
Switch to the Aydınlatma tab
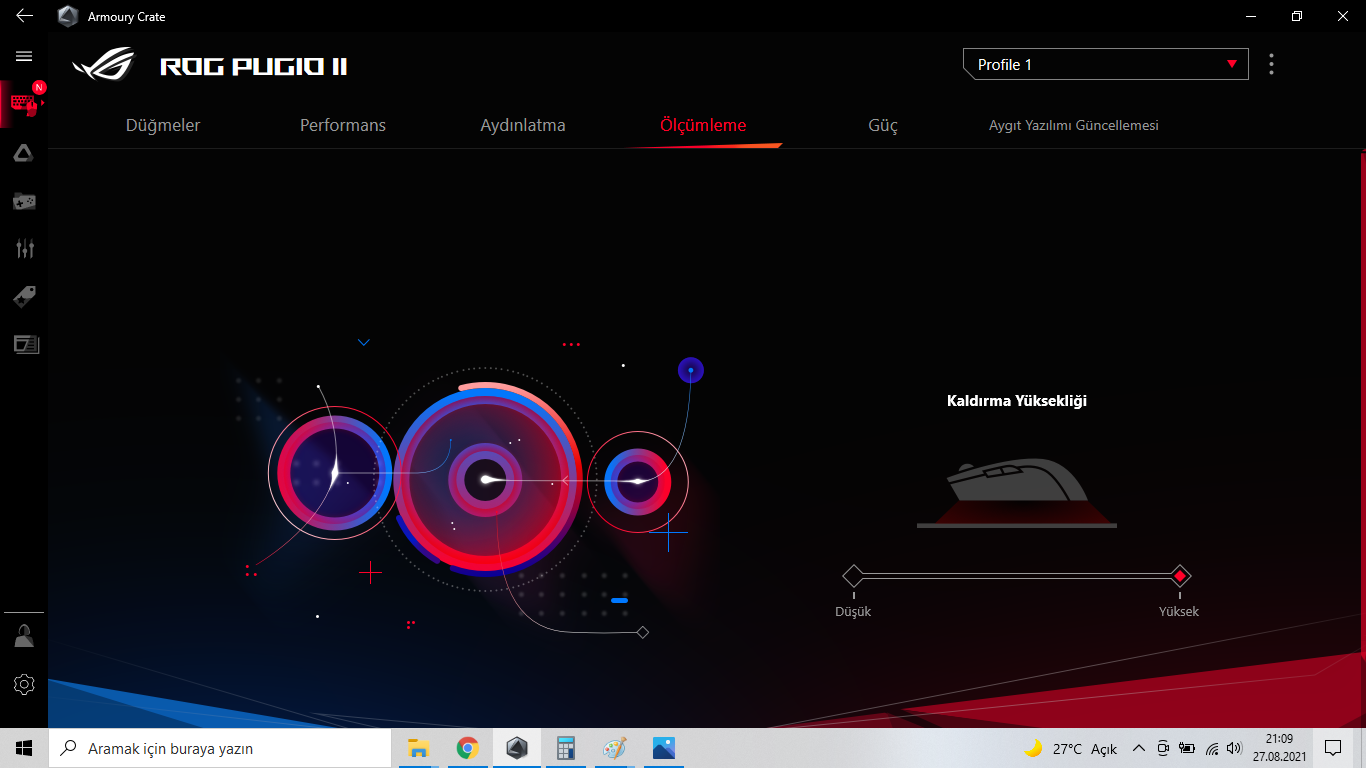pos(523,125)
